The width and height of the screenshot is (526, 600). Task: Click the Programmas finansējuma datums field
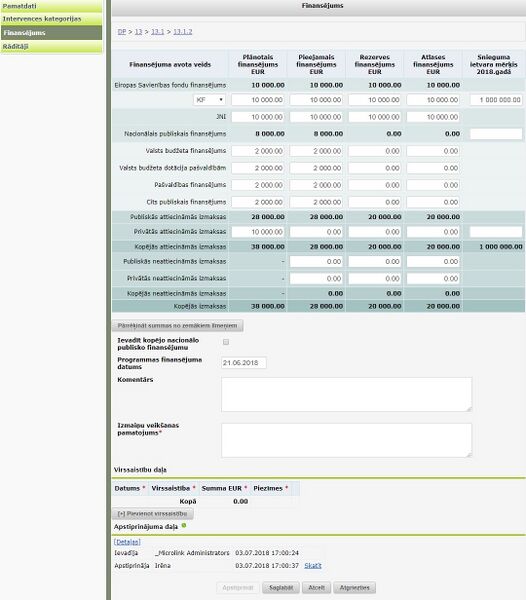click(244, 363)
